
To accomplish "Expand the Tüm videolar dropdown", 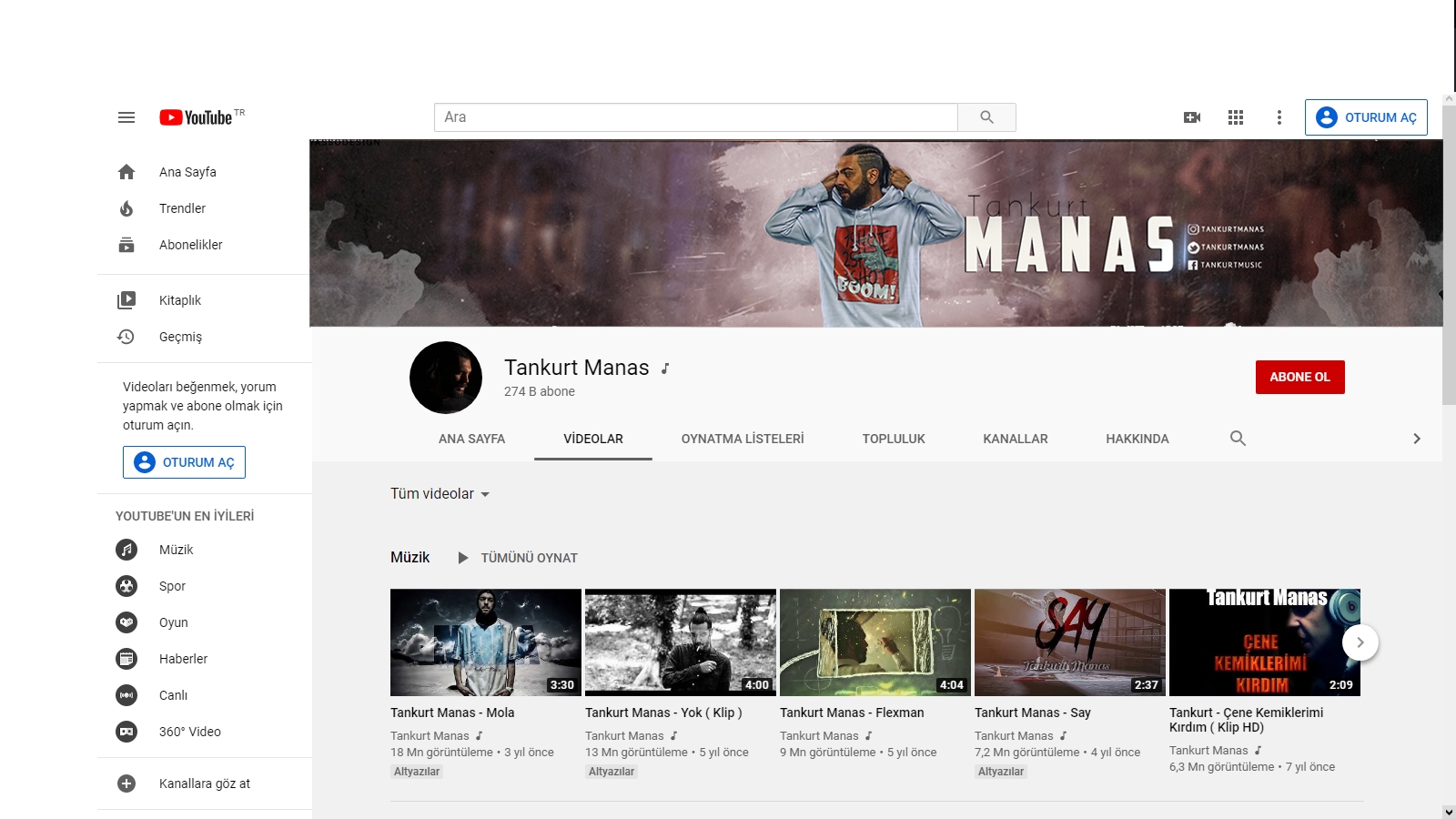I will tap(440, 494).
